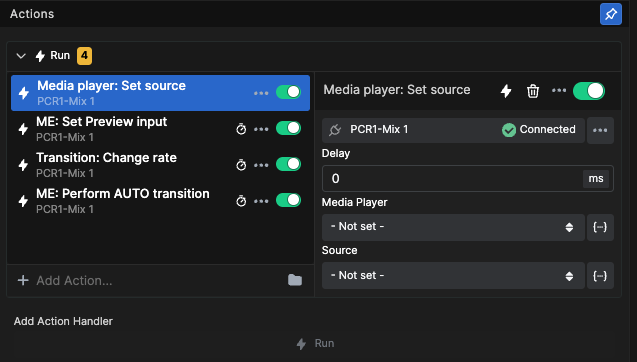Click the yellow 4 action count badge
Screen dimensions: 637x362
point(84,56)
